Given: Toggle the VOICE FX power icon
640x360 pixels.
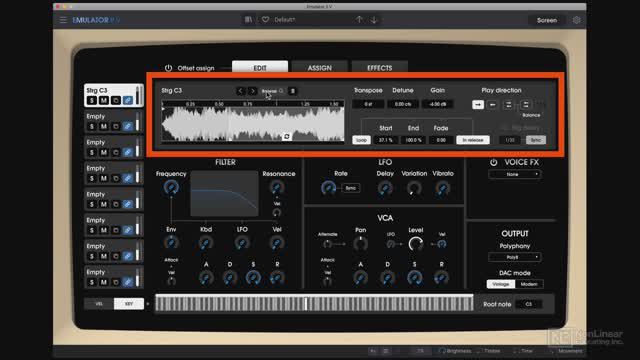Looking at the screenshot, I should (x=493, y=162).
